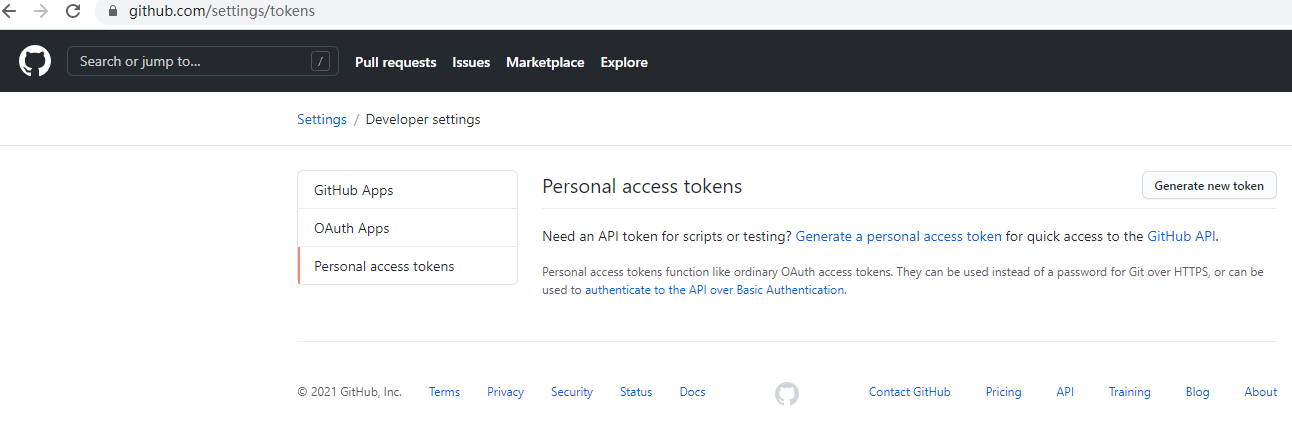Open Blog footer link
Viewport: 1292px width, 424px height.
tap(1198, 392)
